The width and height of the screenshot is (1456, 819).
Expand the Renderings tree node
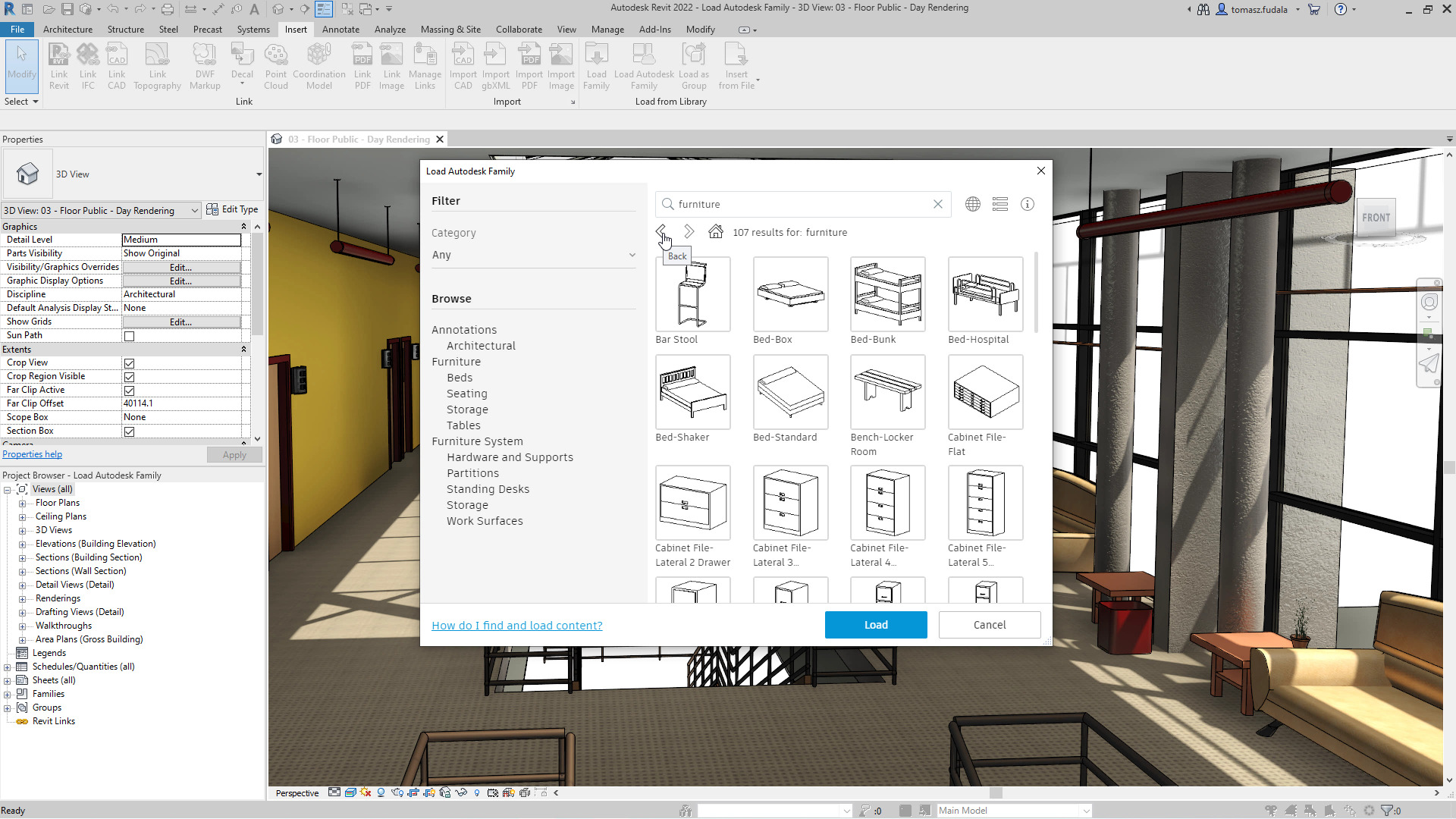22,599
